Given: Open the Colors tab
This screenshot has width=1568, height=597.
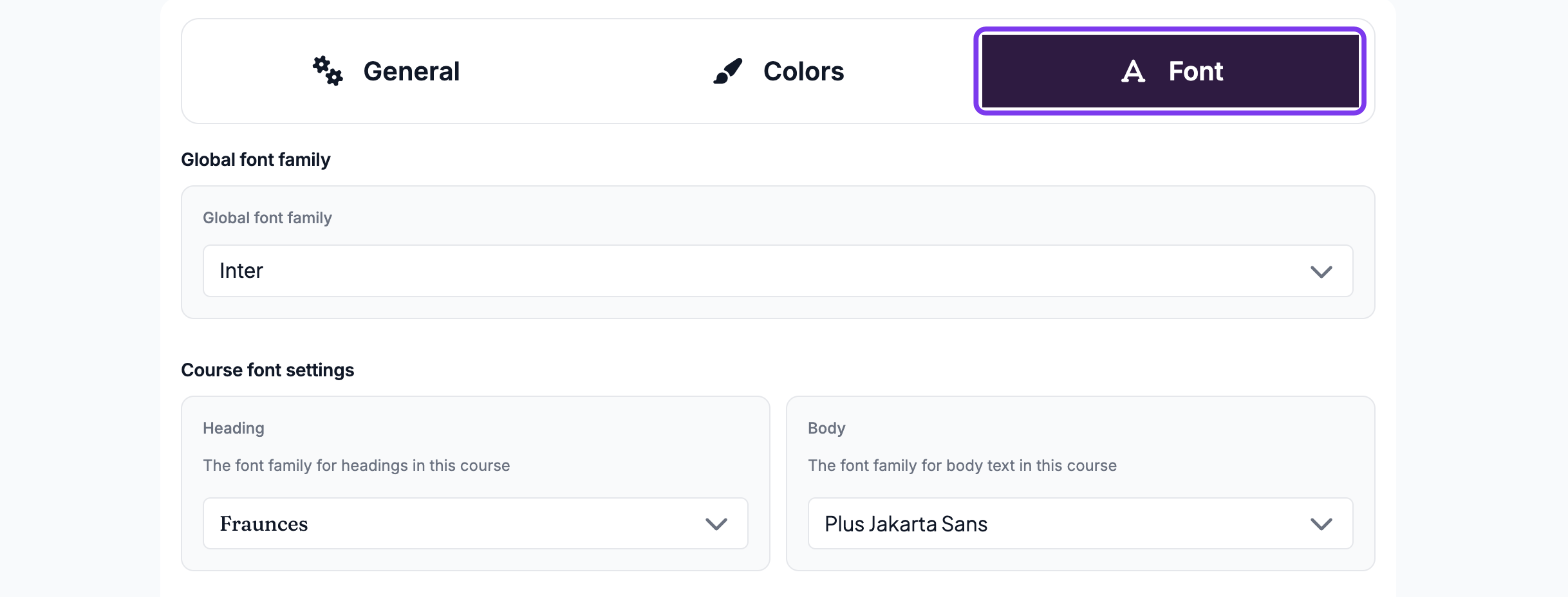Looking at the screenshot, I should (778, 71).
